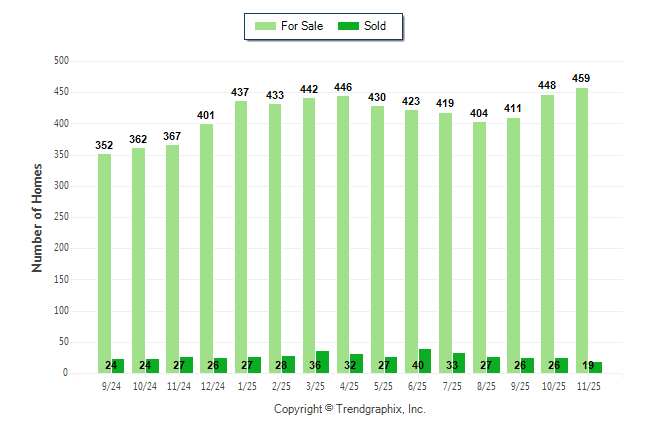Click the Number of Homes axis title
Image resolution: width=646 pixels, height=434 pixels.
[37, 217]
